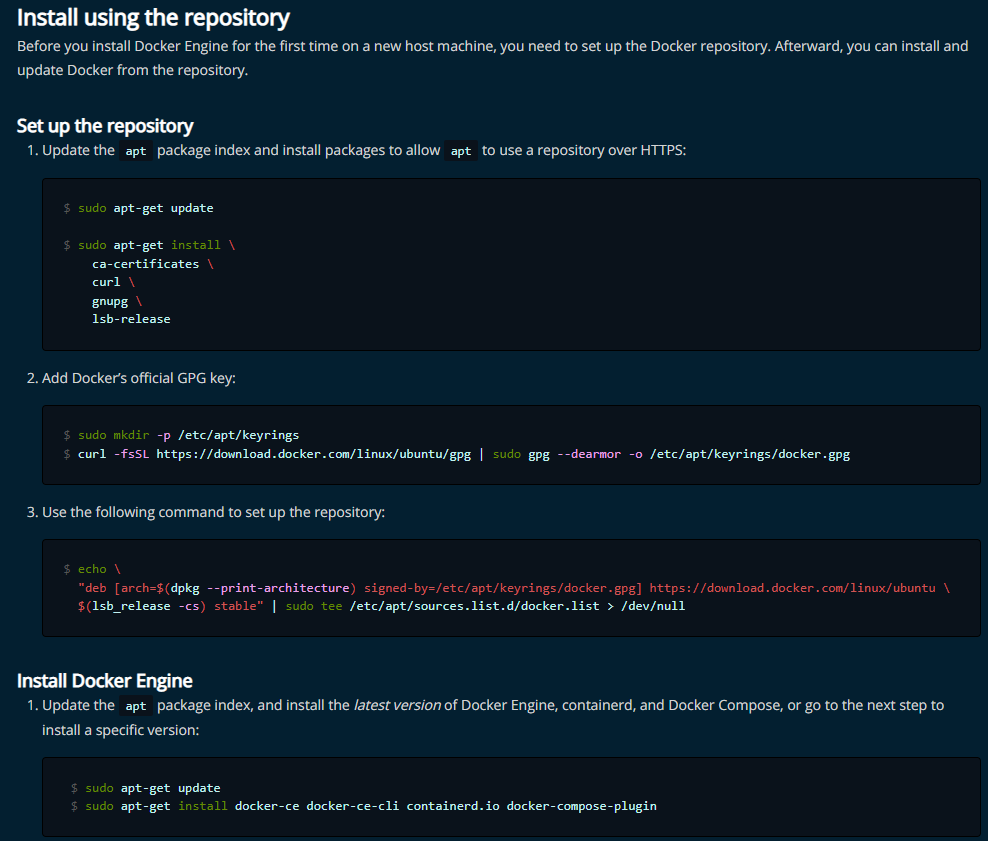Click the inline 'apt' code under Install Docker Engine
This screenshot has height=841, width=988.
[x=135, y=706]
